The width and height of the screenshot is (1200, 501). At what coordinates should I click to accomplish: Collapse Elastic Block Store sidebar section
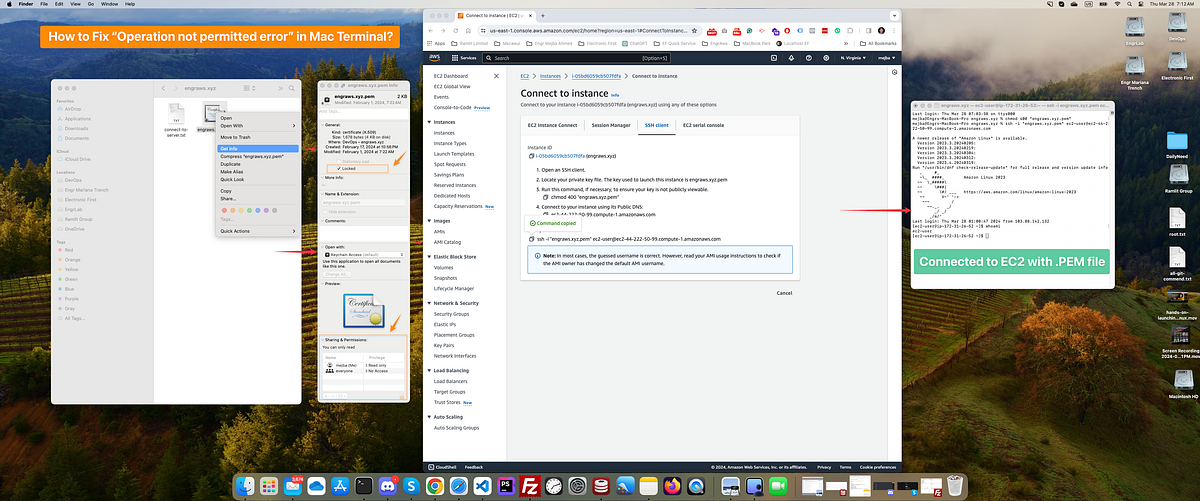click(x=429, y=257)
